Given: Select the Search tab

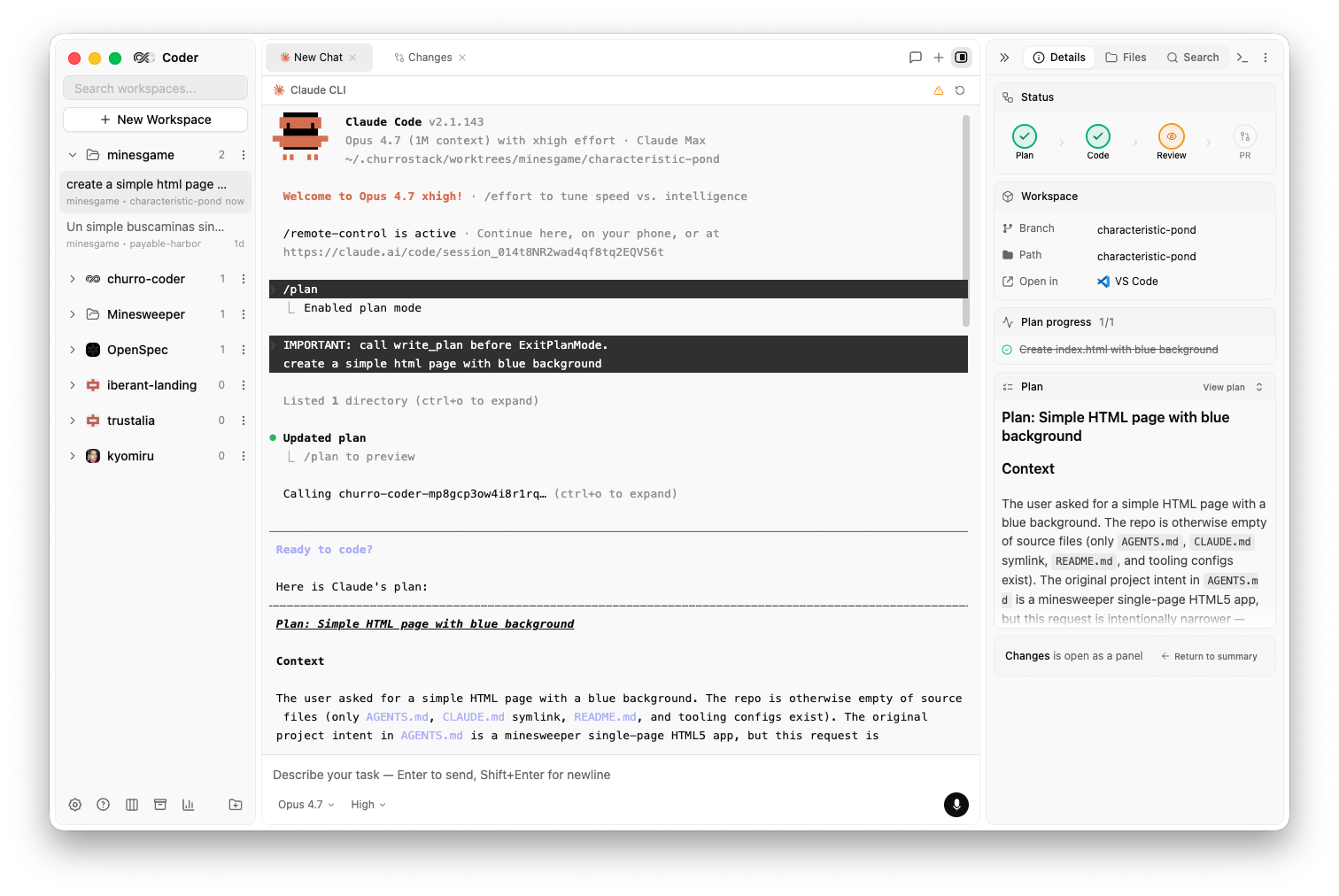Looking at the screenshot, I should coord(1193,58).
